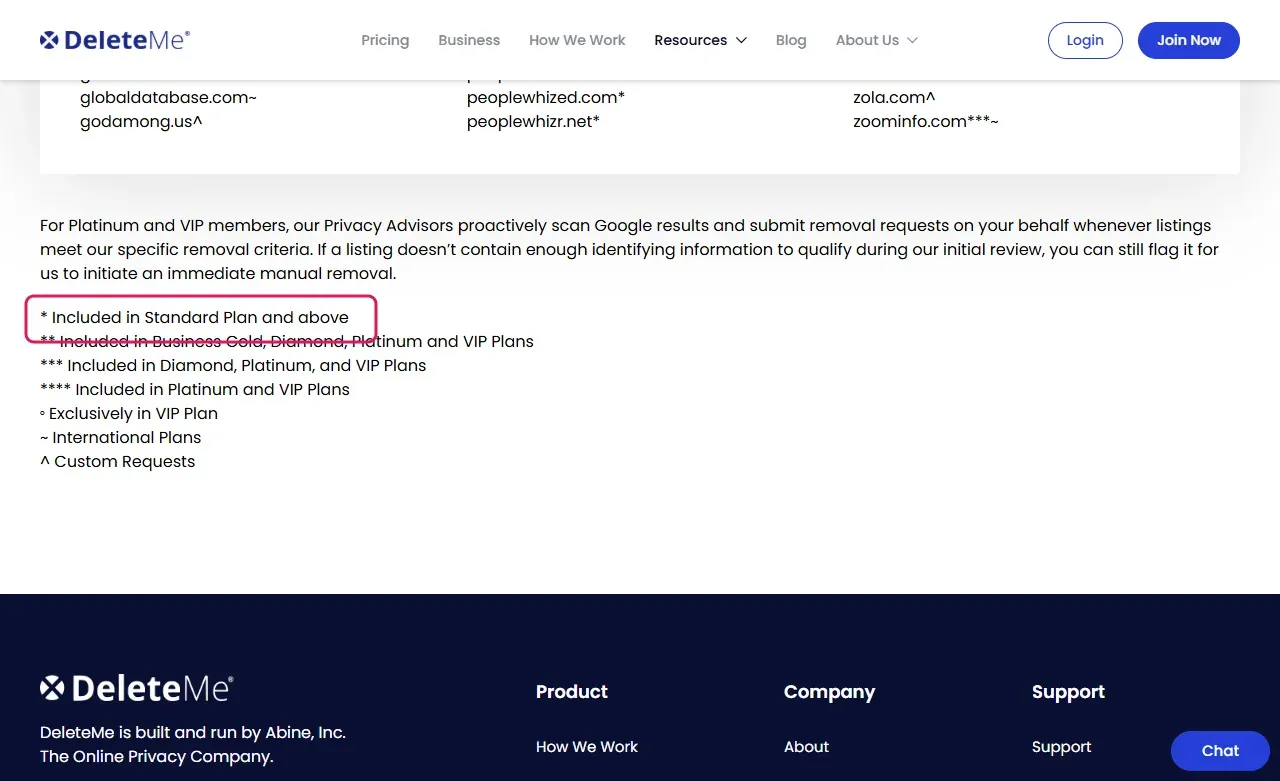Open How We Work footer link
This screenshot has width=1280, height=781.
tap(587, 746)
